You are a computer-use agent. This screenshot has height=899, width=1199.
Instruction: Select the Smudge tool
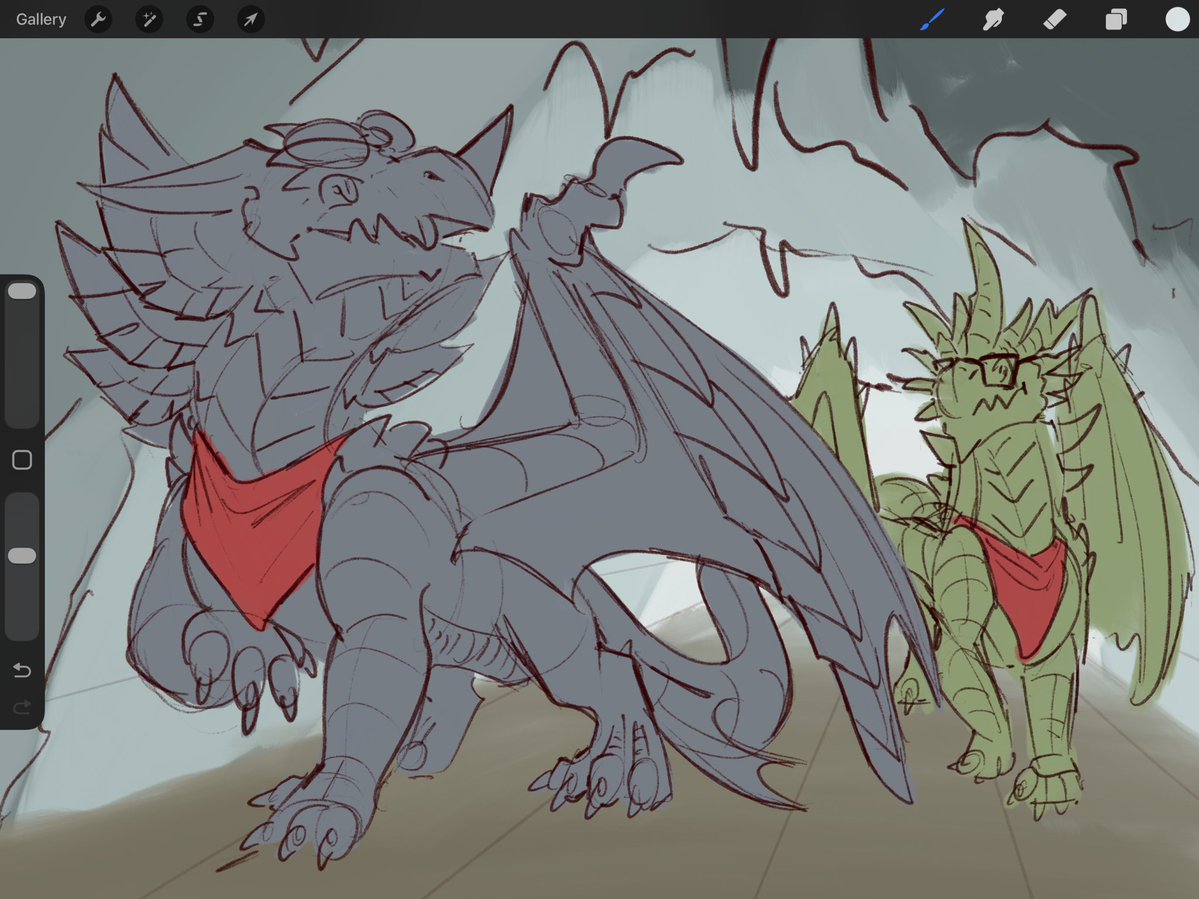[x=993, y=19]
